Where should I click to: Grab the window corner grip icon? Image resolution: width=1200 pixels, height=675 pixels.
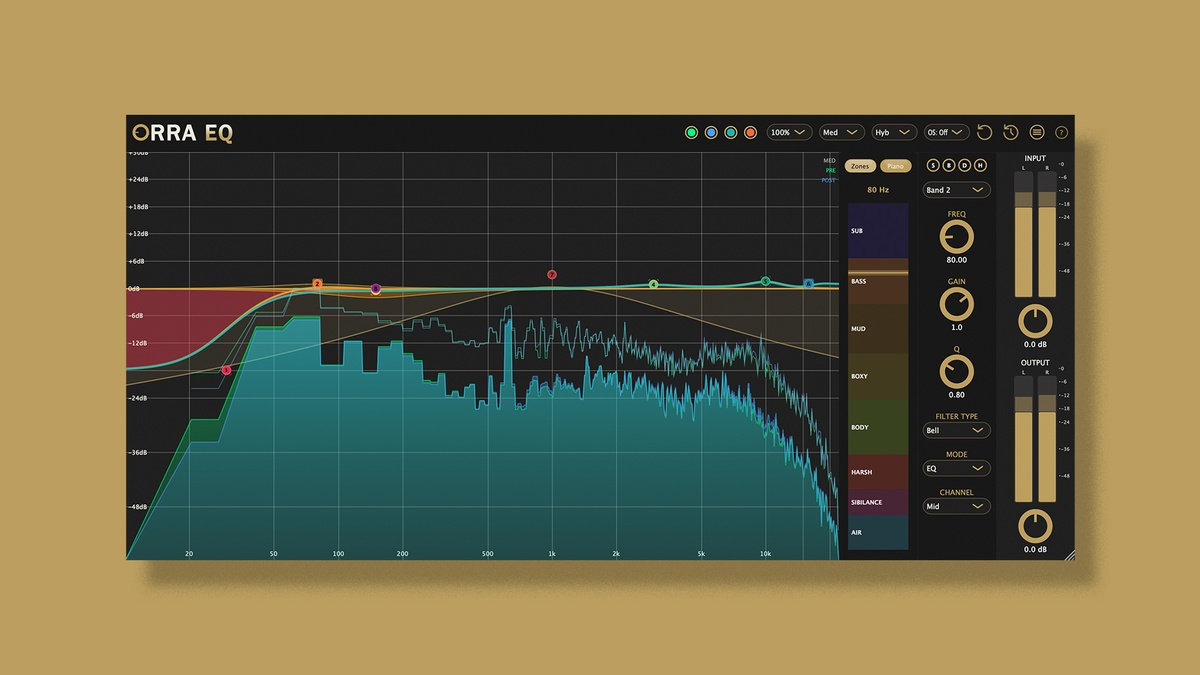[1069, 553]
